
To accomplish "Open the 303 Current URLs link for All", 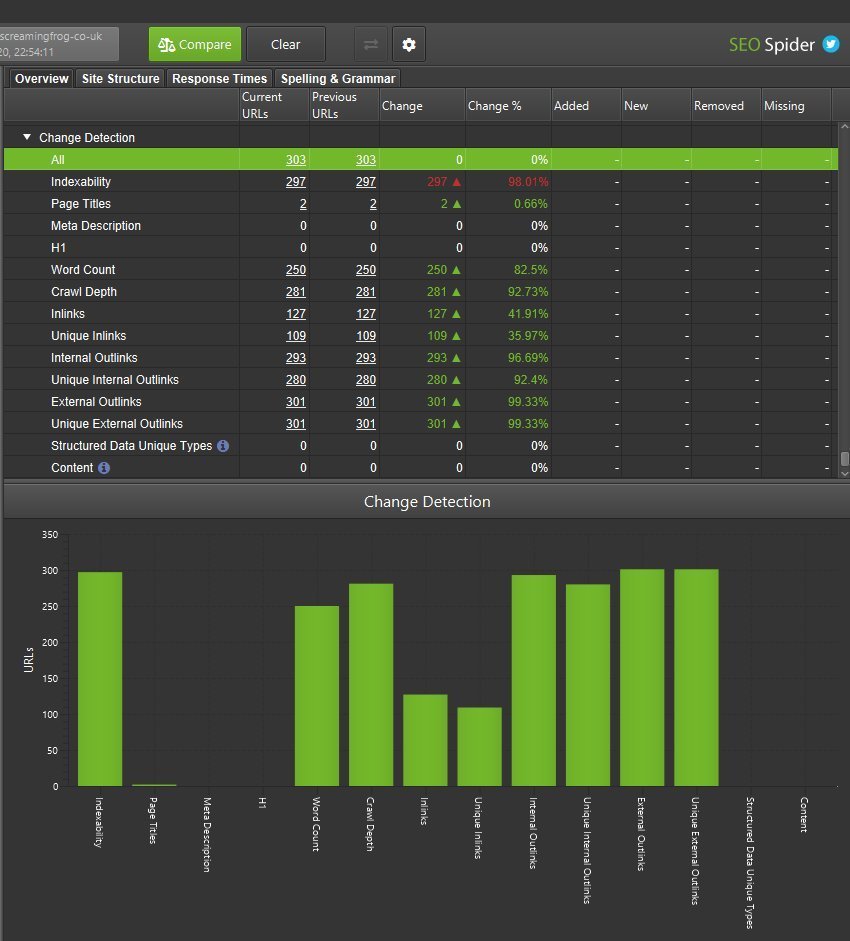I will 295,159.
